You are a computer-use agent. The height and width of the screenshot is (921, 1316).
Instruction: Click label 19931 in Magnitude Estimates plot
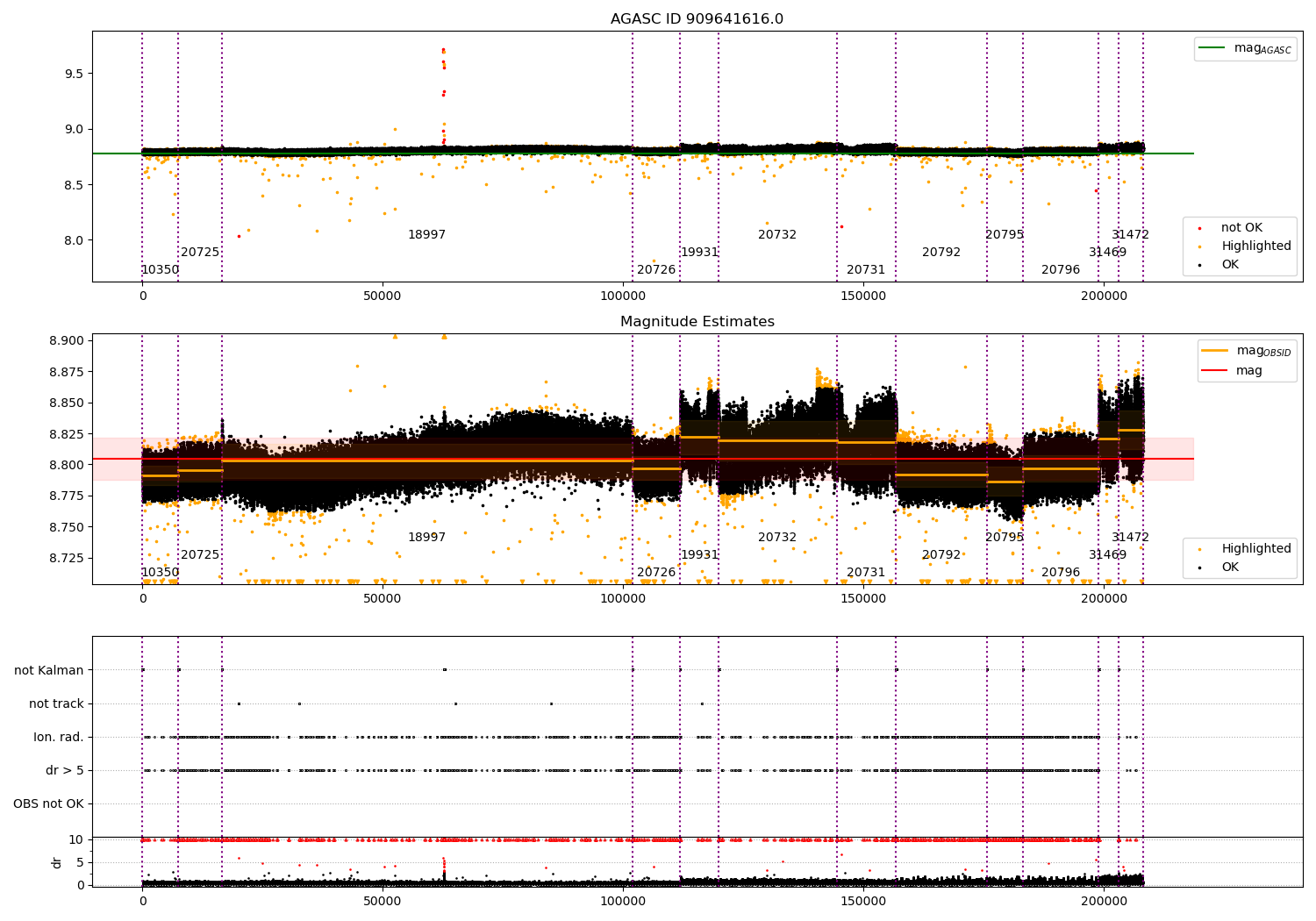click(x=700, y=555)
